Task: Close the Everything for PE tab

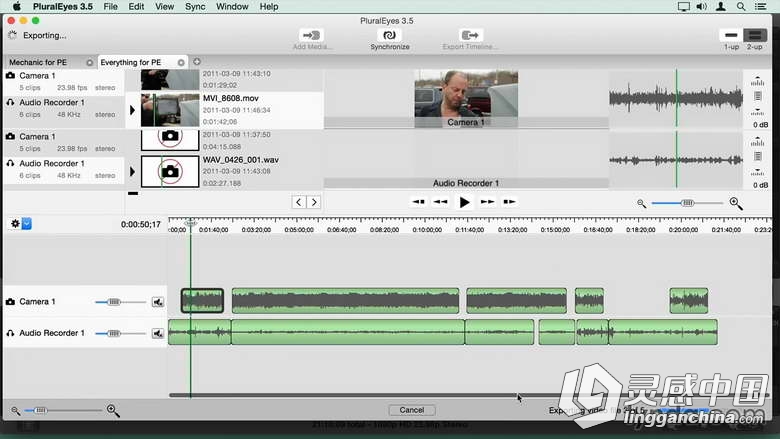Action: point(181,63)
